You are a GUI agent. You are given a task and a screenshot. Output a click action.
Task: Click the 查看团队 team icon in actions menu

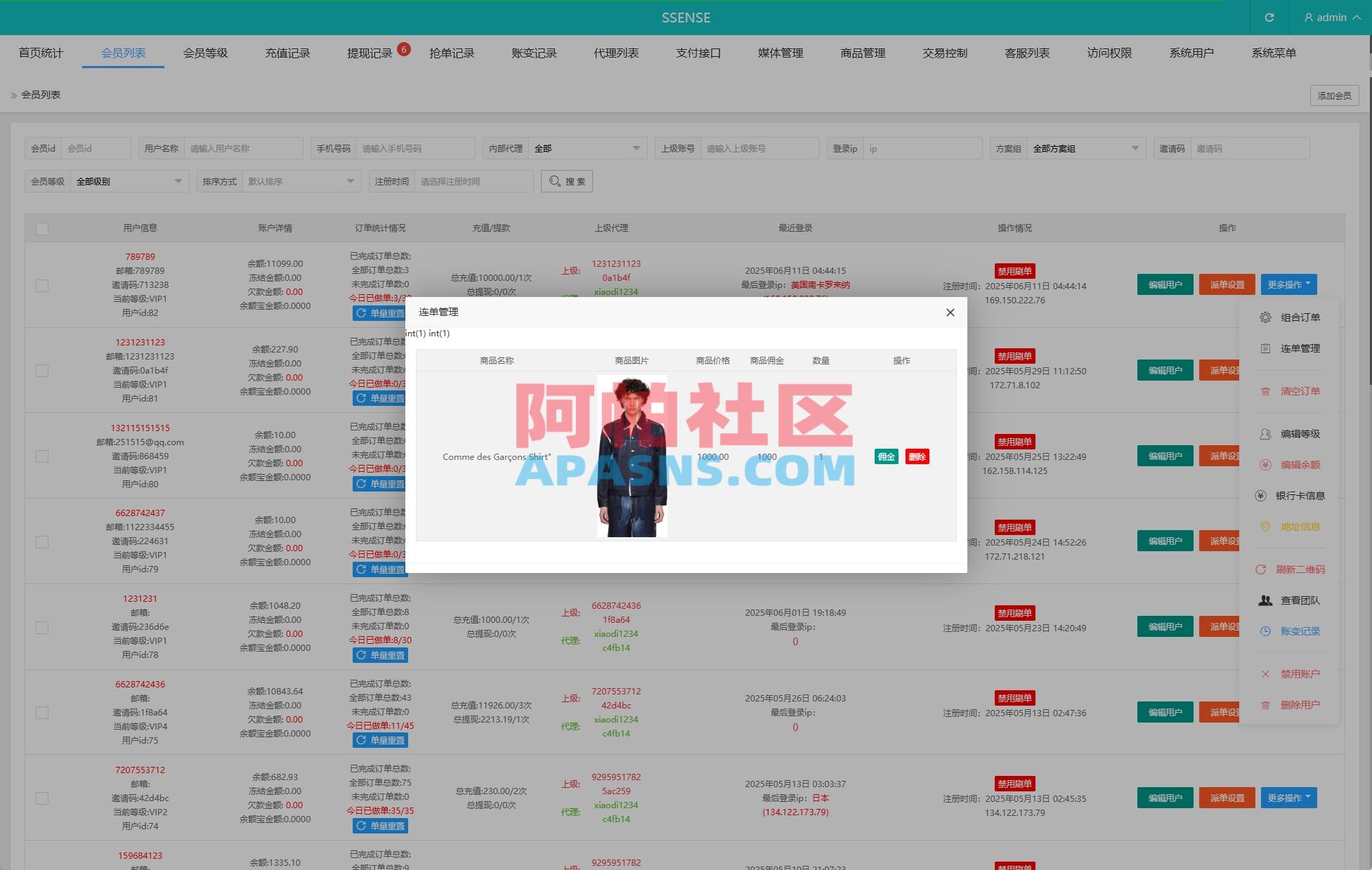1265,600
